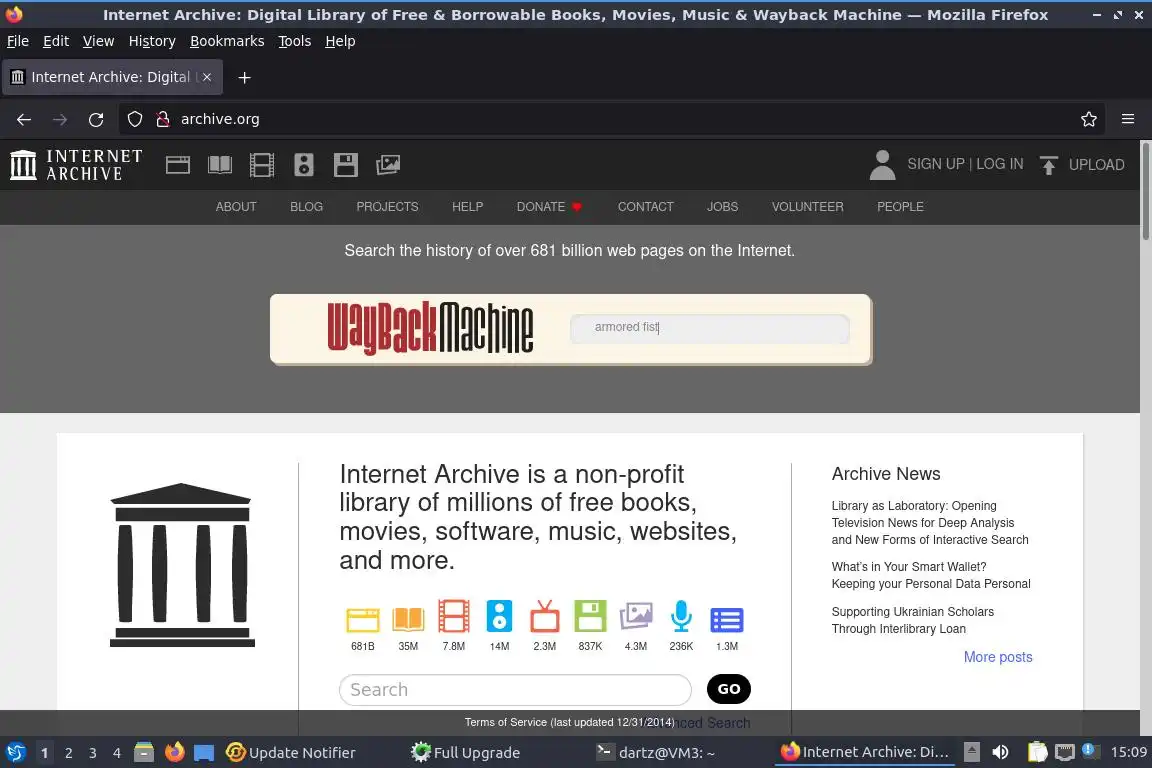The height and width of the screenshot is (768, 1152).
Task: Open the Web icon in top navigation
Action: point(178,165)
